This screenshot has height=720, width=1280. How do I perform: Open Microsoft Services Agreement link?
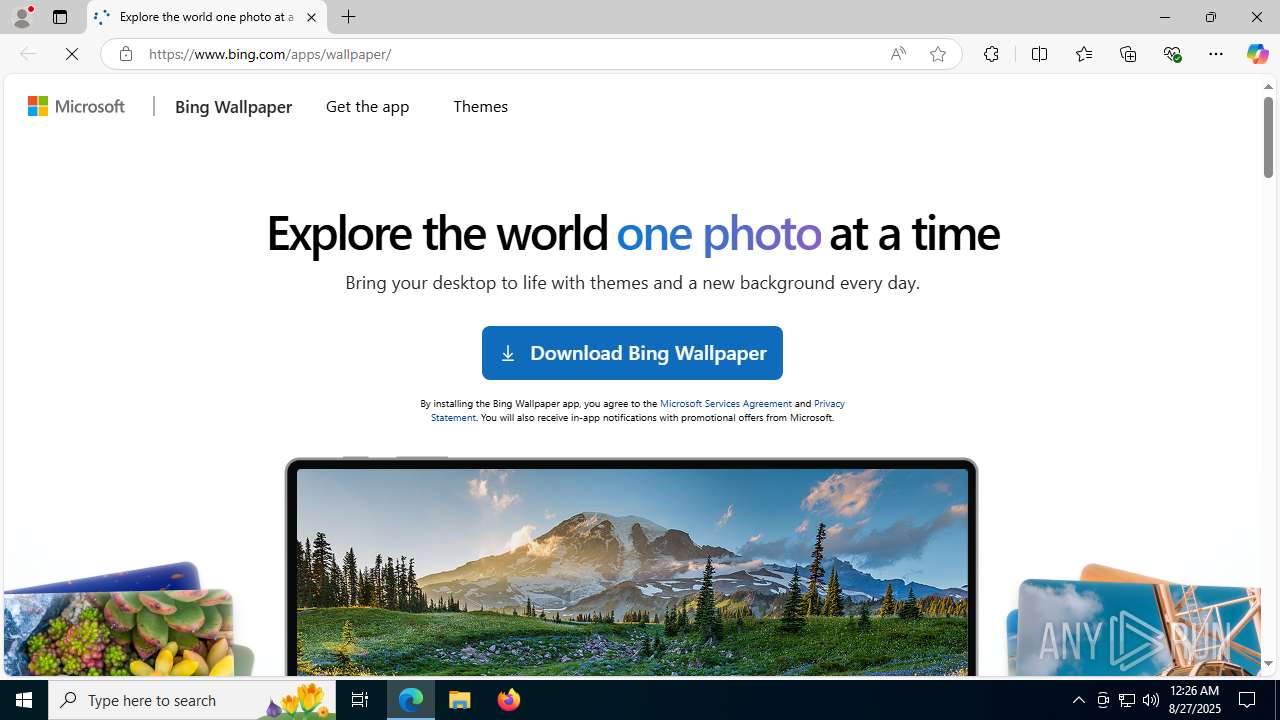[726, 403]
